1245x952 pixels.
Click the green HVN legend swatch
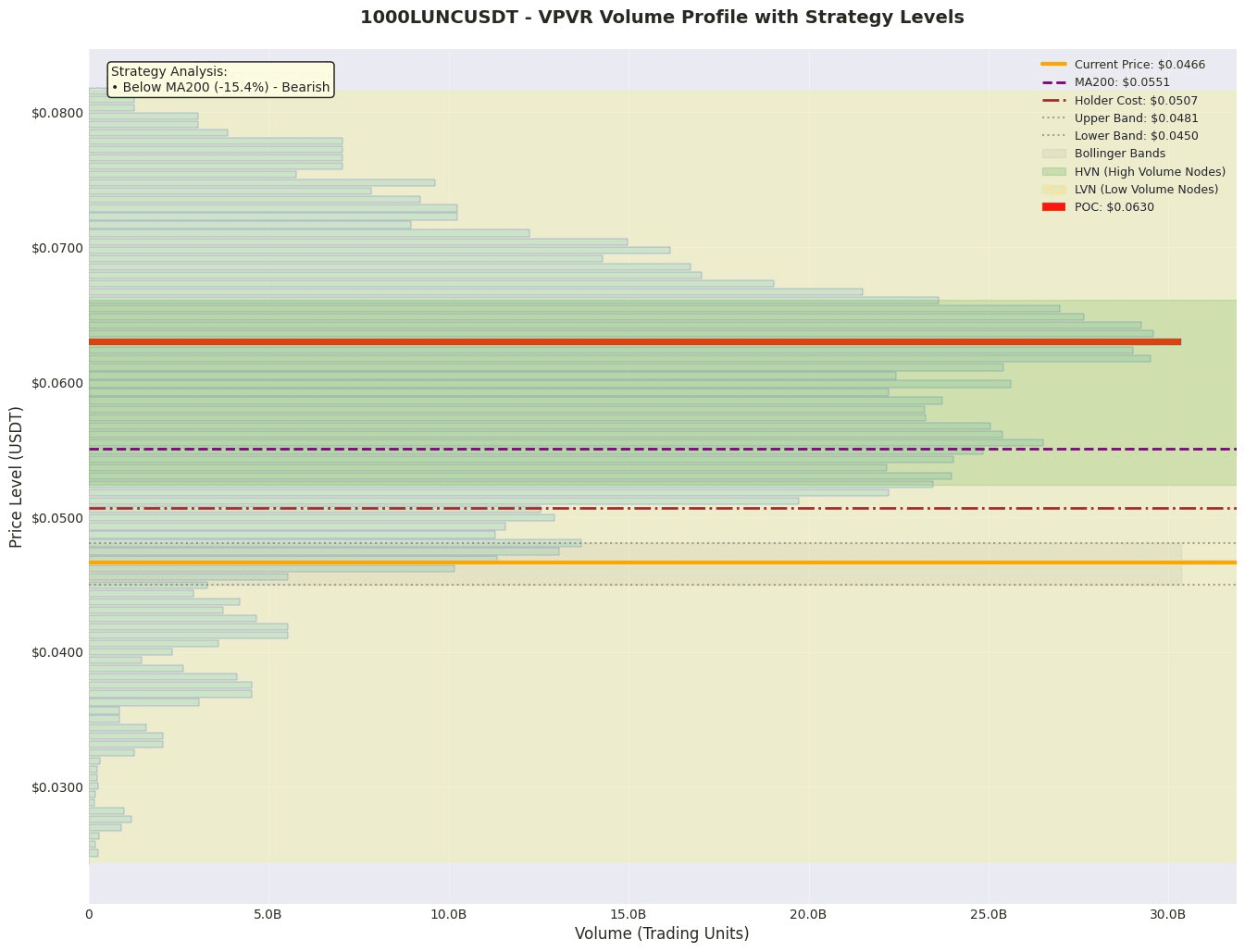pos(1054,171)
